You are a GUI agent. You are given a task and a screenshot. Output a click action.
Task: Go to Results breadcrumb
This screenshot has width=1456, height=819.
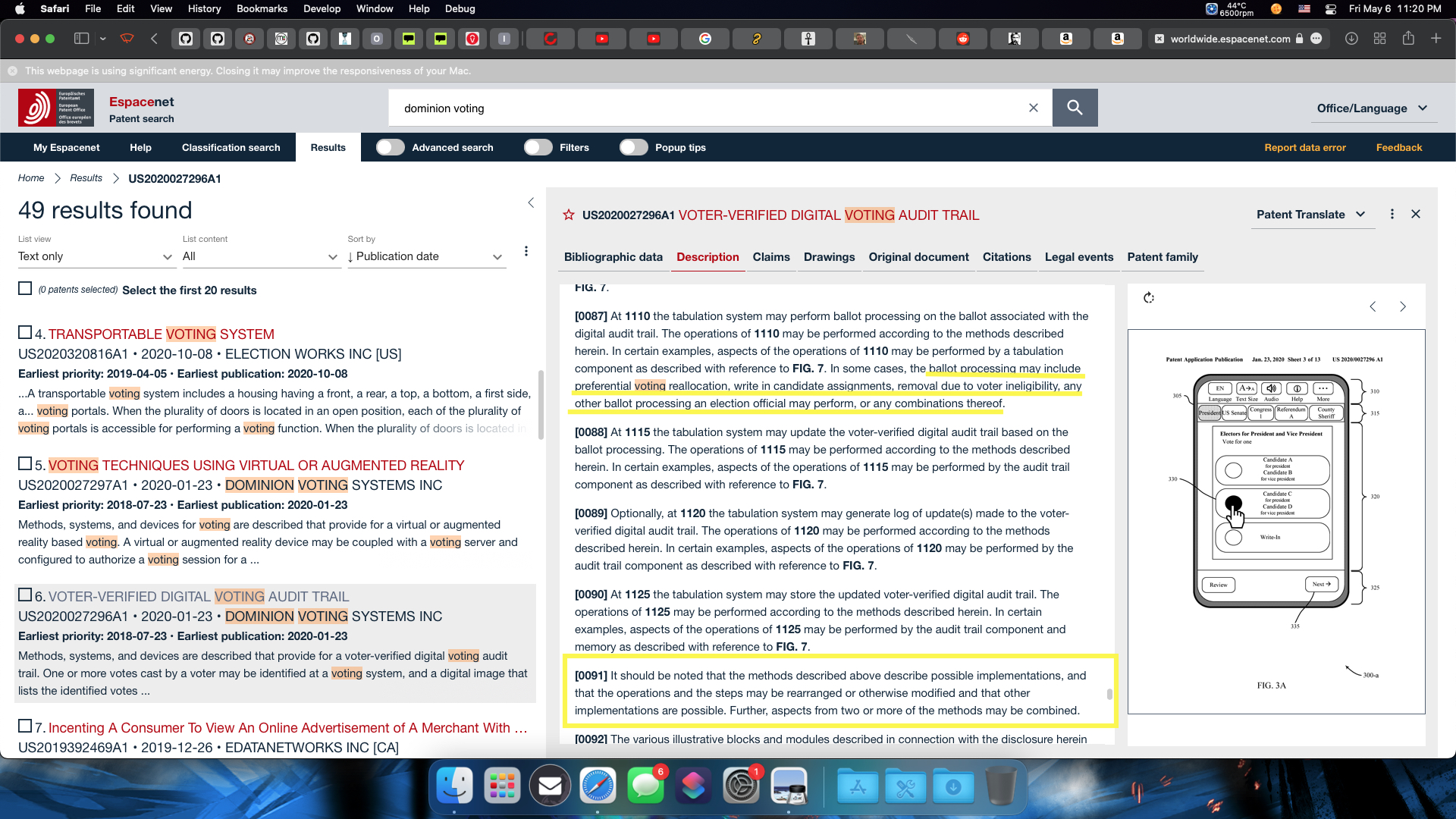(86, 178)
